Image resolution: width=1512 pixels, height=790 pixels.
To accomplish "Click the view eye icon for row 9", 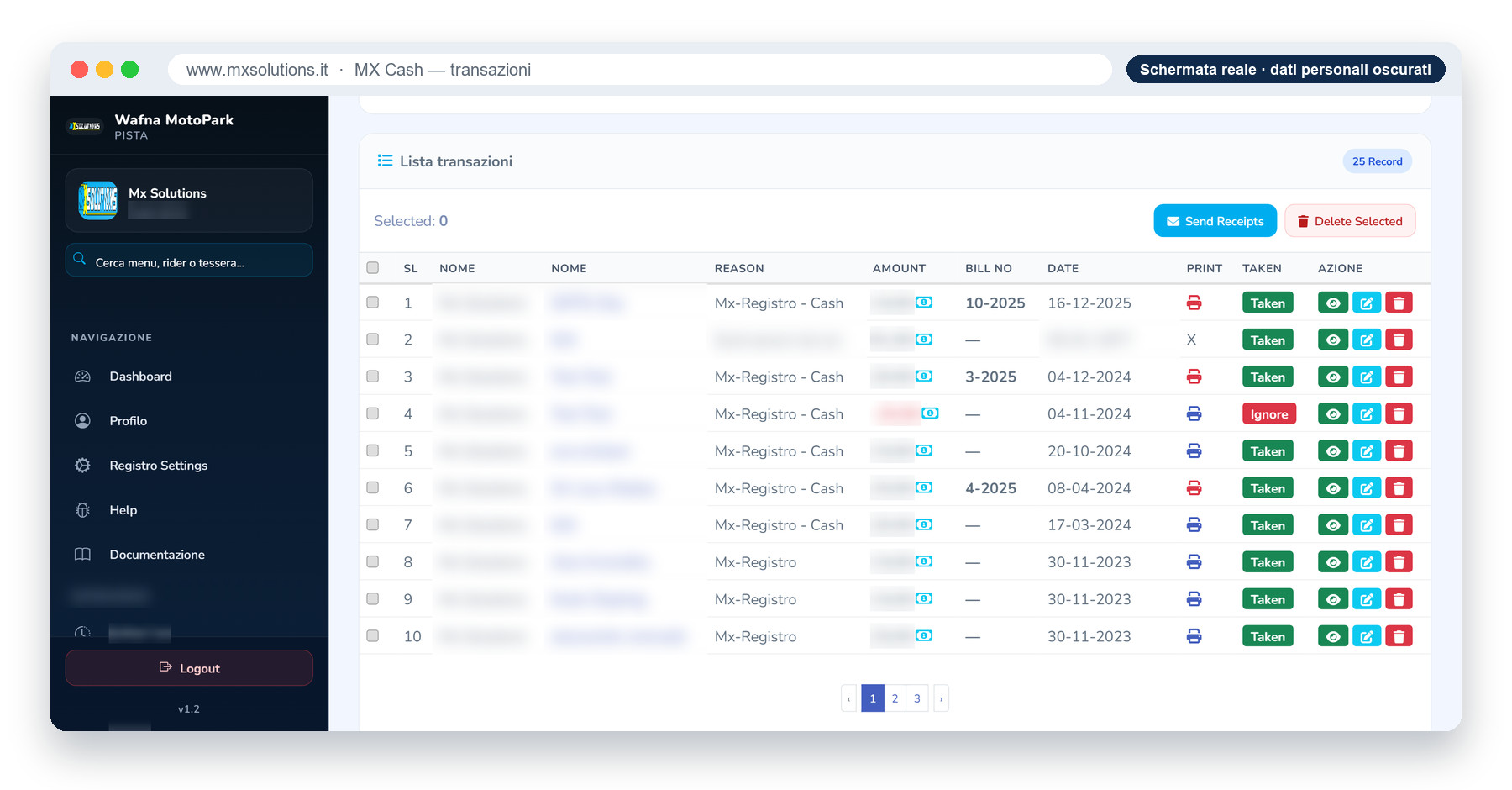I will (1333, 599).
